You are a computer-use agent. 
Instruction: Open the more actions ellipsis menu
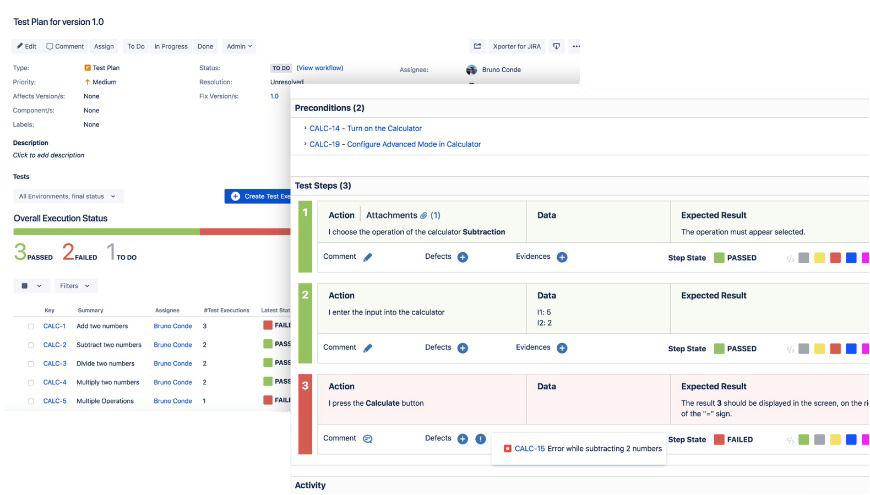click(x=576, y=47)
